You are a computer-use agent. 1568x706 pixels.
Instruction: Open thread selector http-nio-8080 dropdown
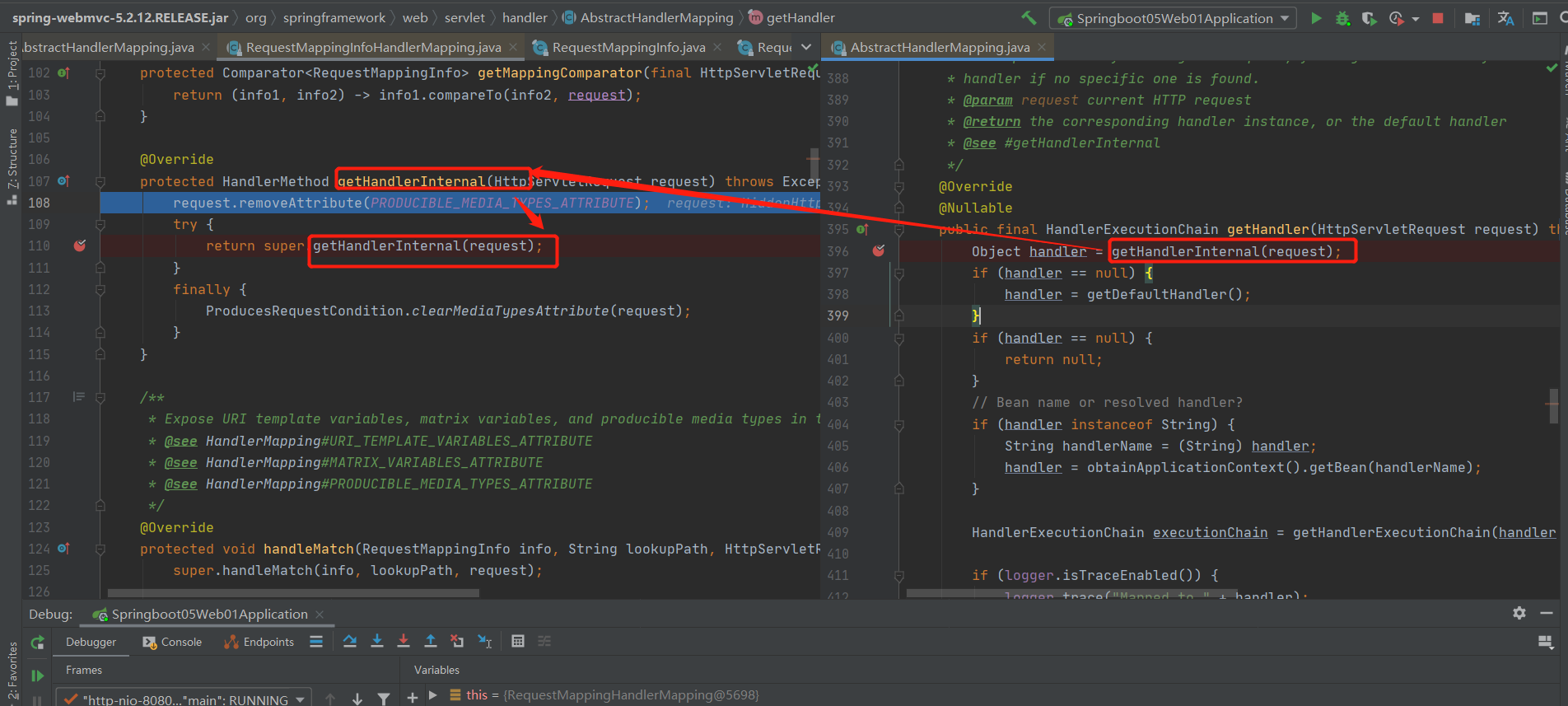coord(184,699)
